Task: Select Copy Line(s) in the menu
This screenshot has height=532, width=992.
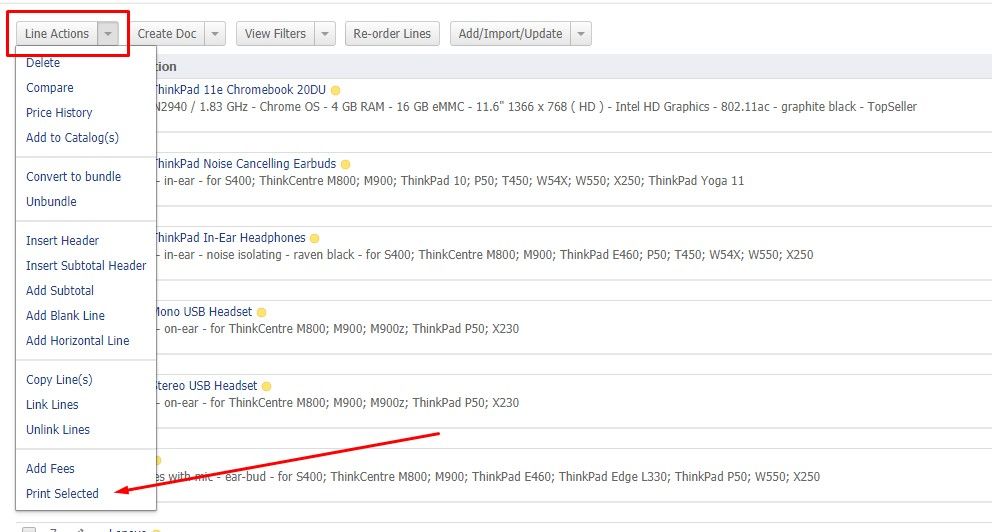Action: [59, 380]
